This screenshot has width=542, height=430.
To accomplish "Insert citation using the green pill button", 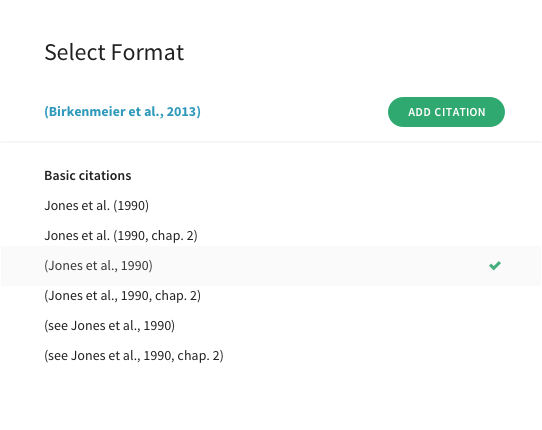I will coord(446,112).
